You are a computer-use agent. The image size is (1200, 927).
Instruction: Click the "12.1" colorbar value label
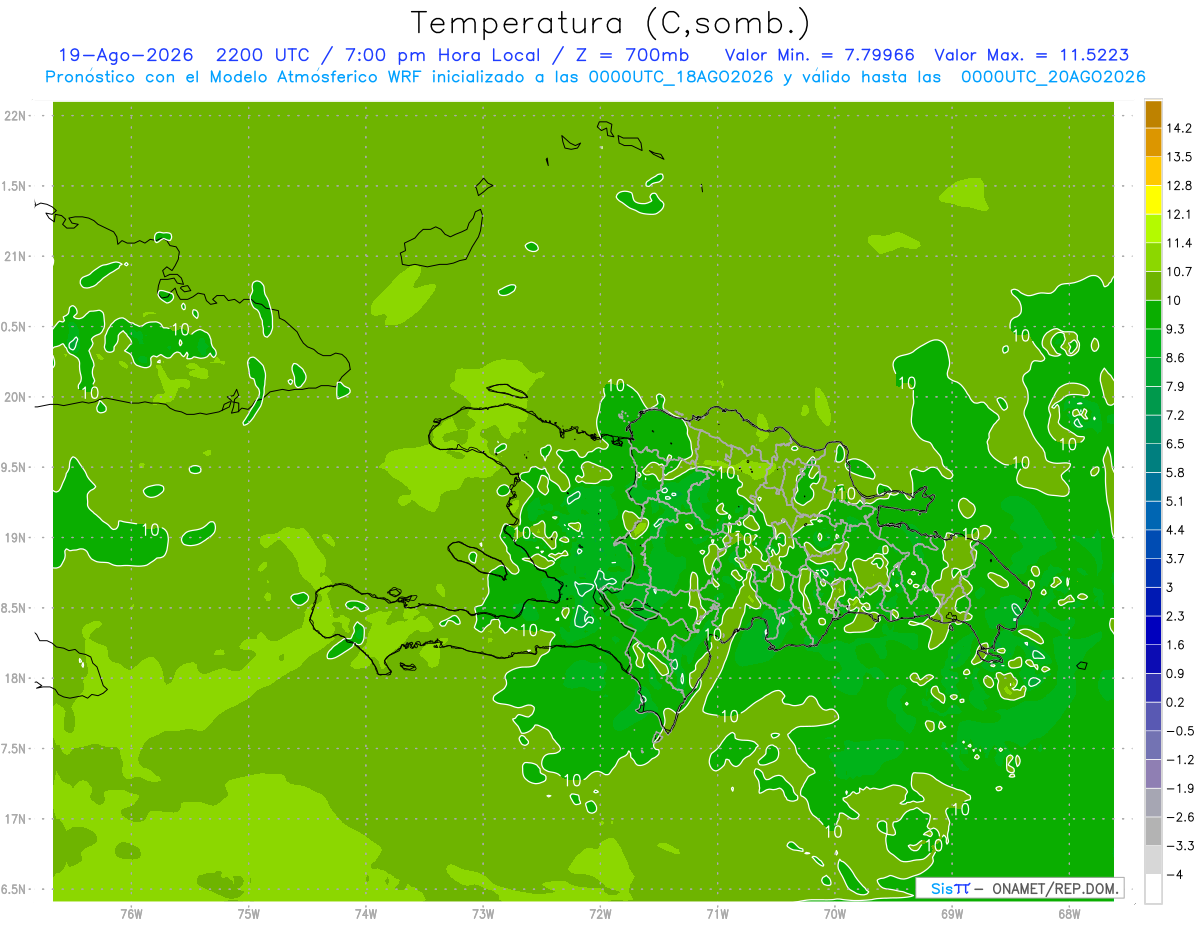[x=1180, y=214]
